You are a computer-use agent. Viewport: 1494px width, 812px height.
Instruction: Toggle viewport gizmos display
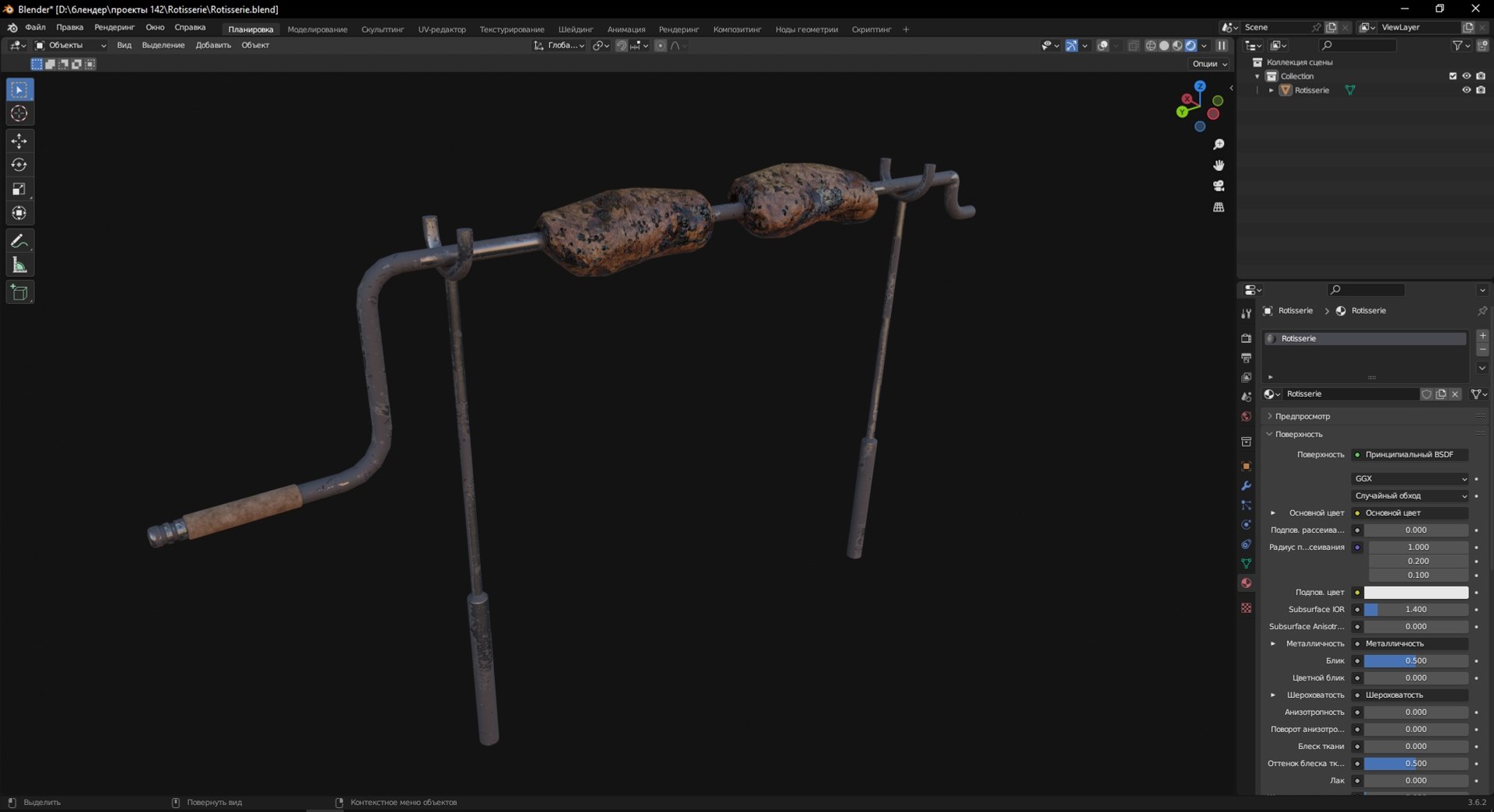tap(1071, 46)
